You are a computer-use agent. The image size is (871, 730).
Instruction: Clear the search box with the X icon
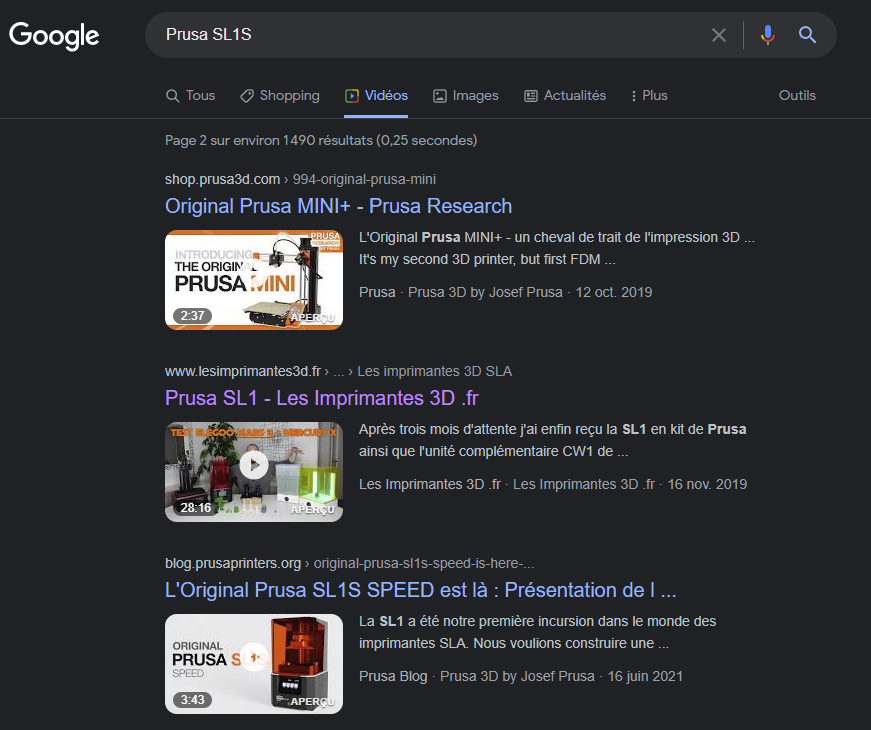[719, 35]
